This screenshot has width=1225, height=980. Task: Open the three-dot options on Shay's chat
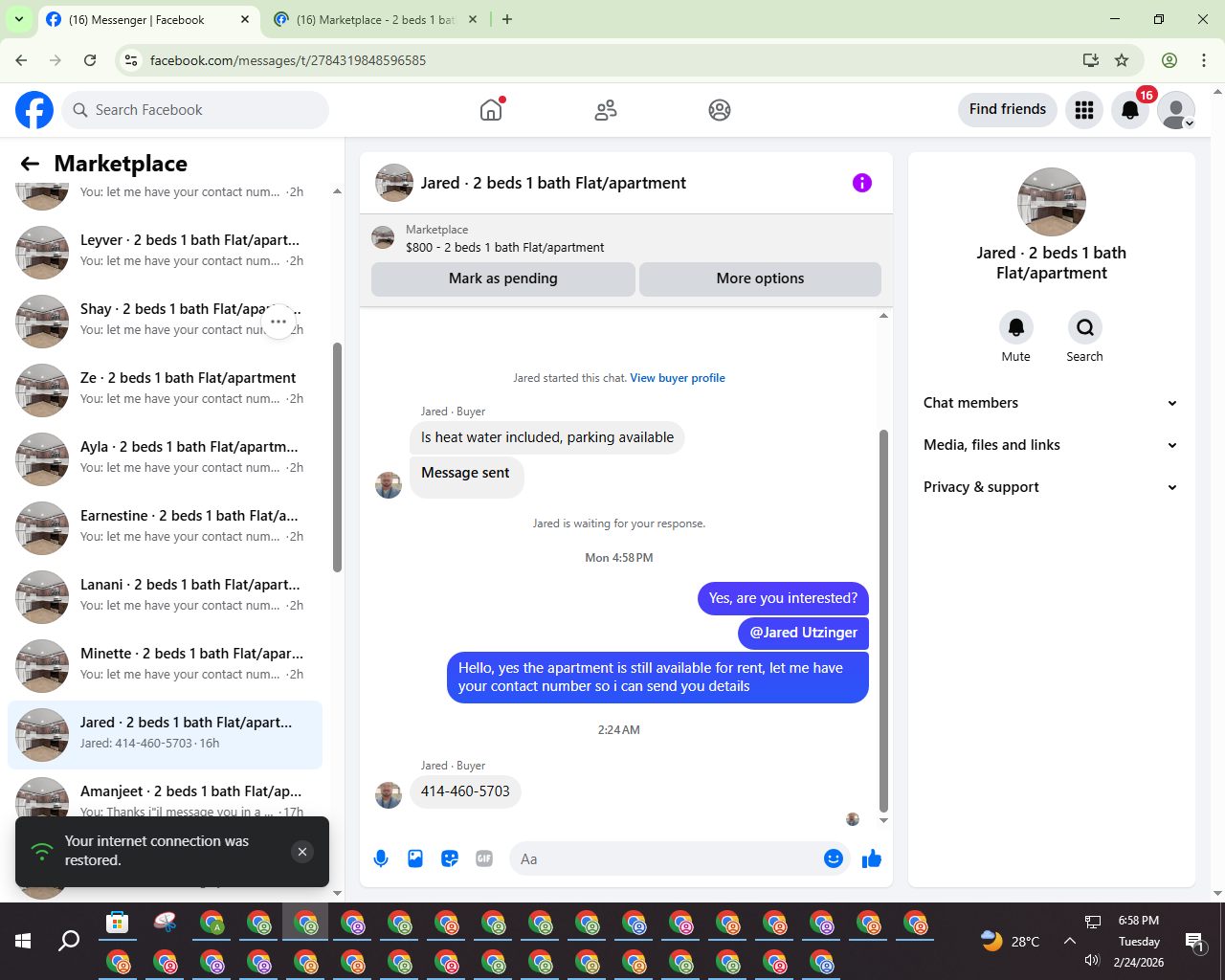(278, 322)
